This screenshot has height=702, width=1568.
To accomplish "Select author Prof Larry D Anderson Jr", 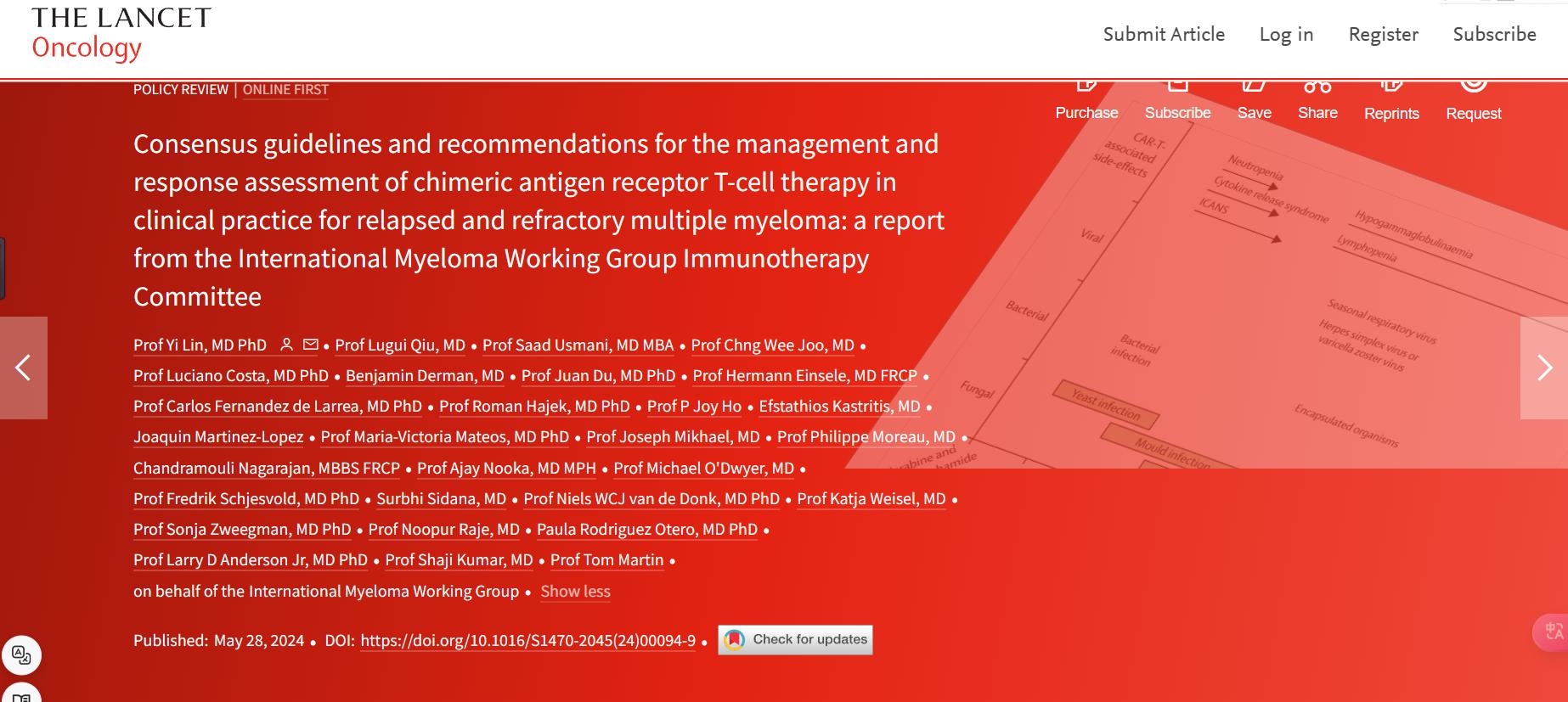I will (251, 559).
